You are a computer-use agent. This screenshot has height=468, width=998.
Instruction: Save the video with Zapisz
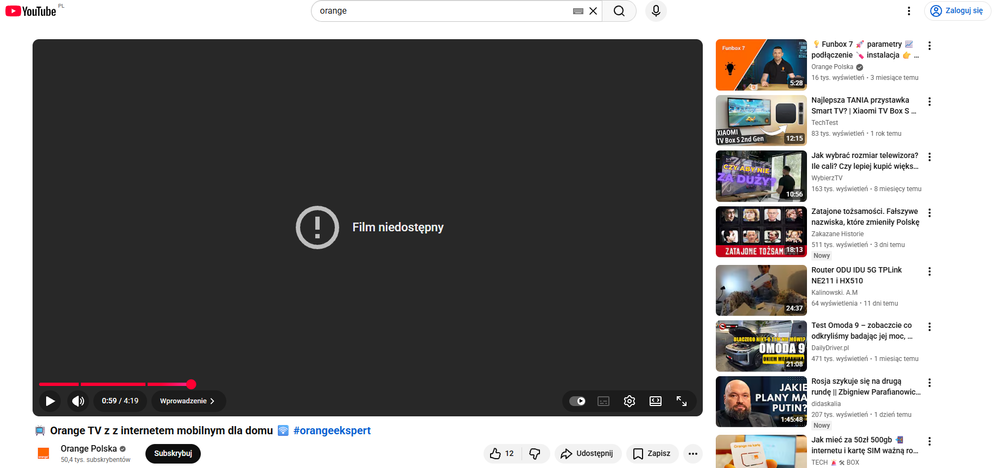click(652, 453)
